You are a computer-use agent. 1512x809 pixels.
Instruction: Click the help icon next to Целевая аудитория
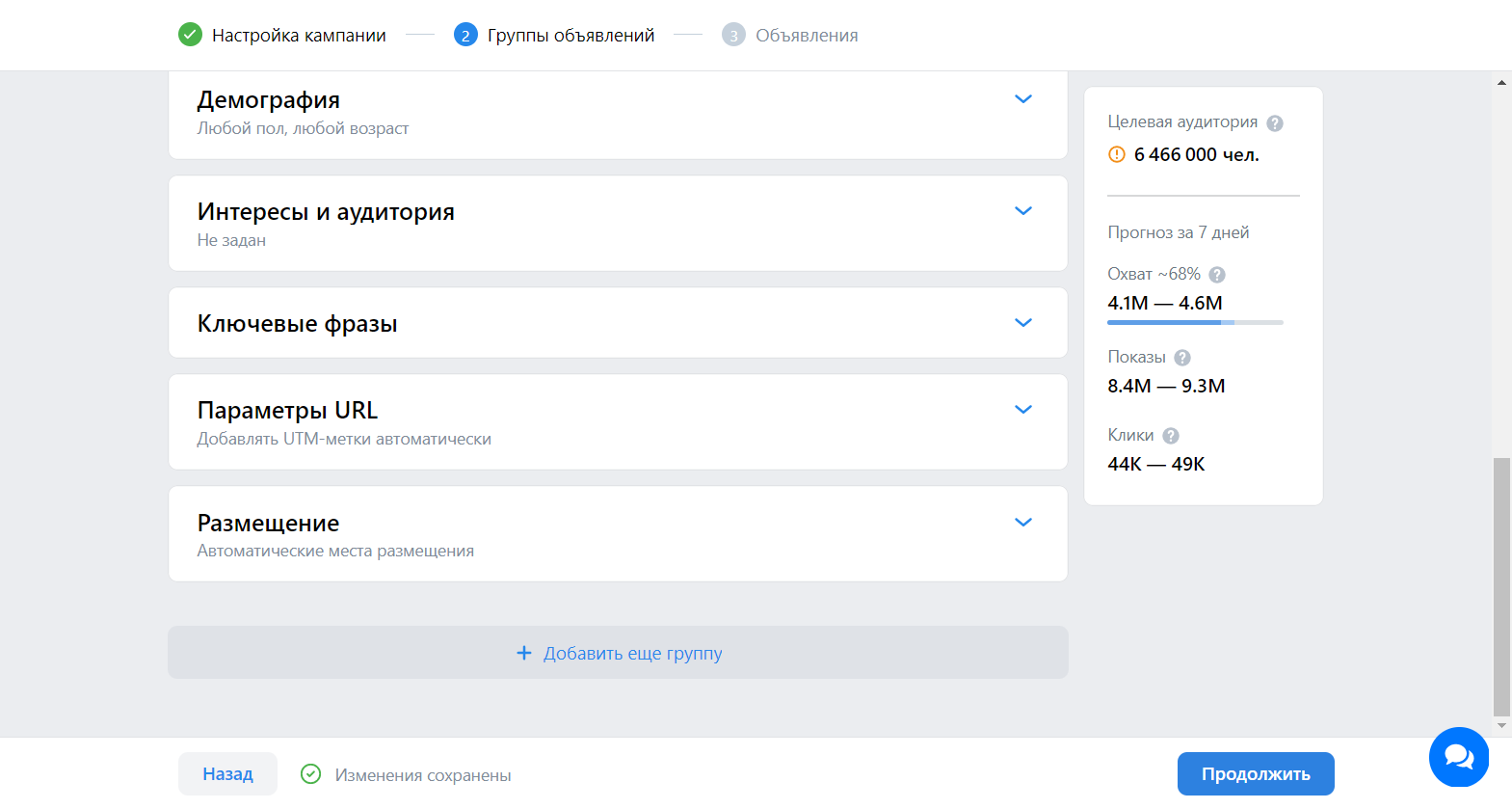tap(1274, 123)
